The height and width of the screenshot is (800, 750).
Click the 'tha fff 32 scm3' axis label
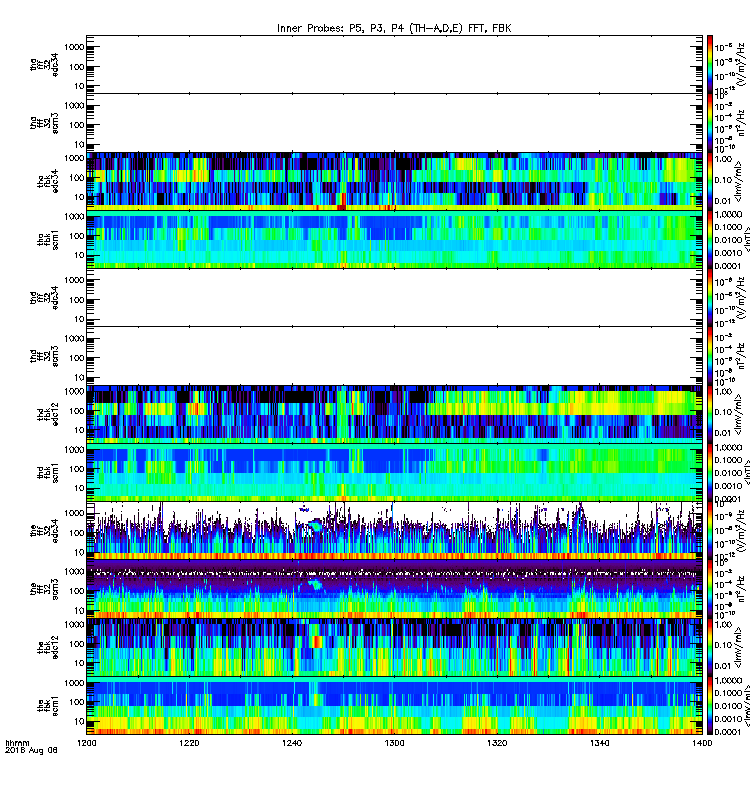[x=44, y=123]
